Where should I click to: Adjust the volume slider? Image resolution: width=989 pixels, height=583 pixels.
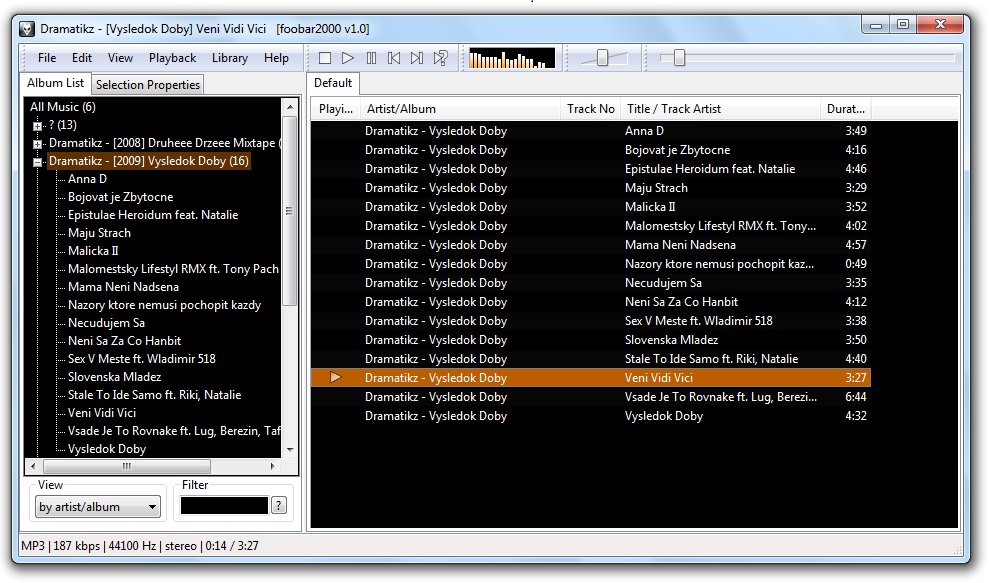tap(602, 58)
